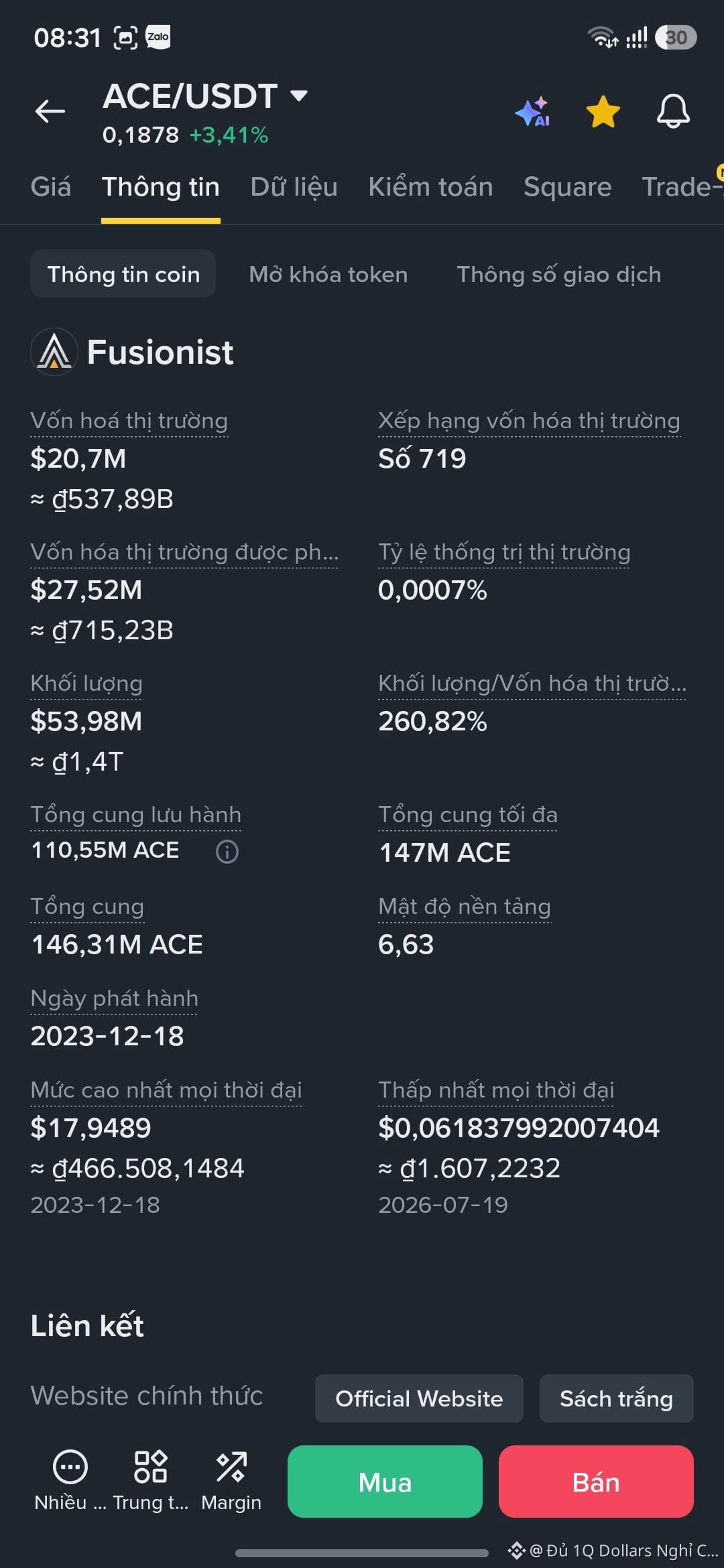The image size is (724, 1568).
Task: Open the Sách trắng whitepaper link
Action: pyautogui.click(x=617, y=1398)
